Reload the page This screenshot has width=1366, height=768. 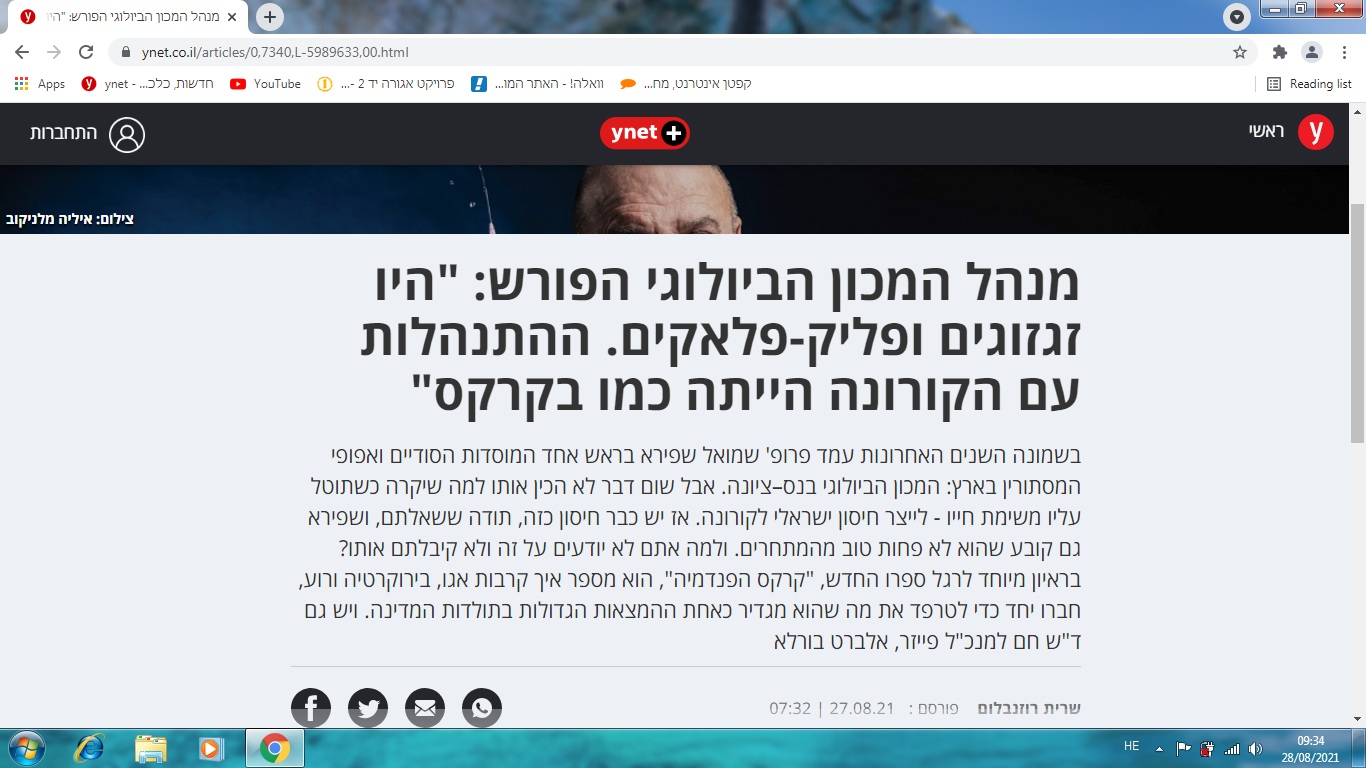86,52
